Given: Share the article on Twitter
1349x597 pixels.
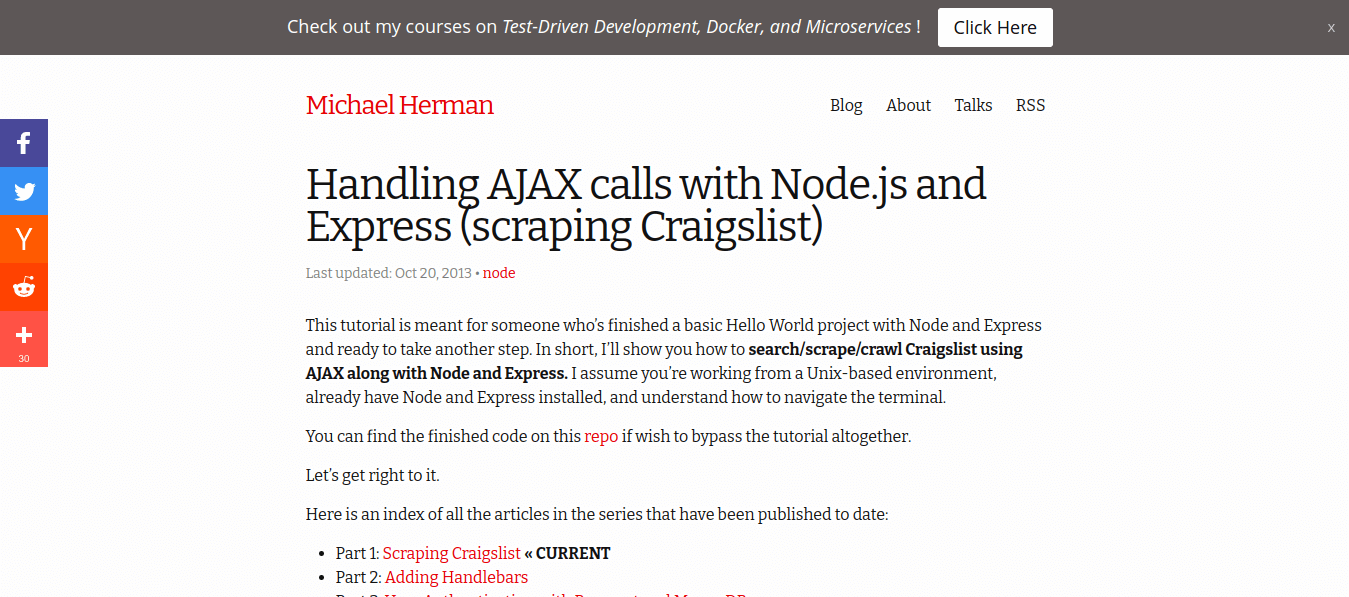Looking at the screenshot, I should 24,190.
